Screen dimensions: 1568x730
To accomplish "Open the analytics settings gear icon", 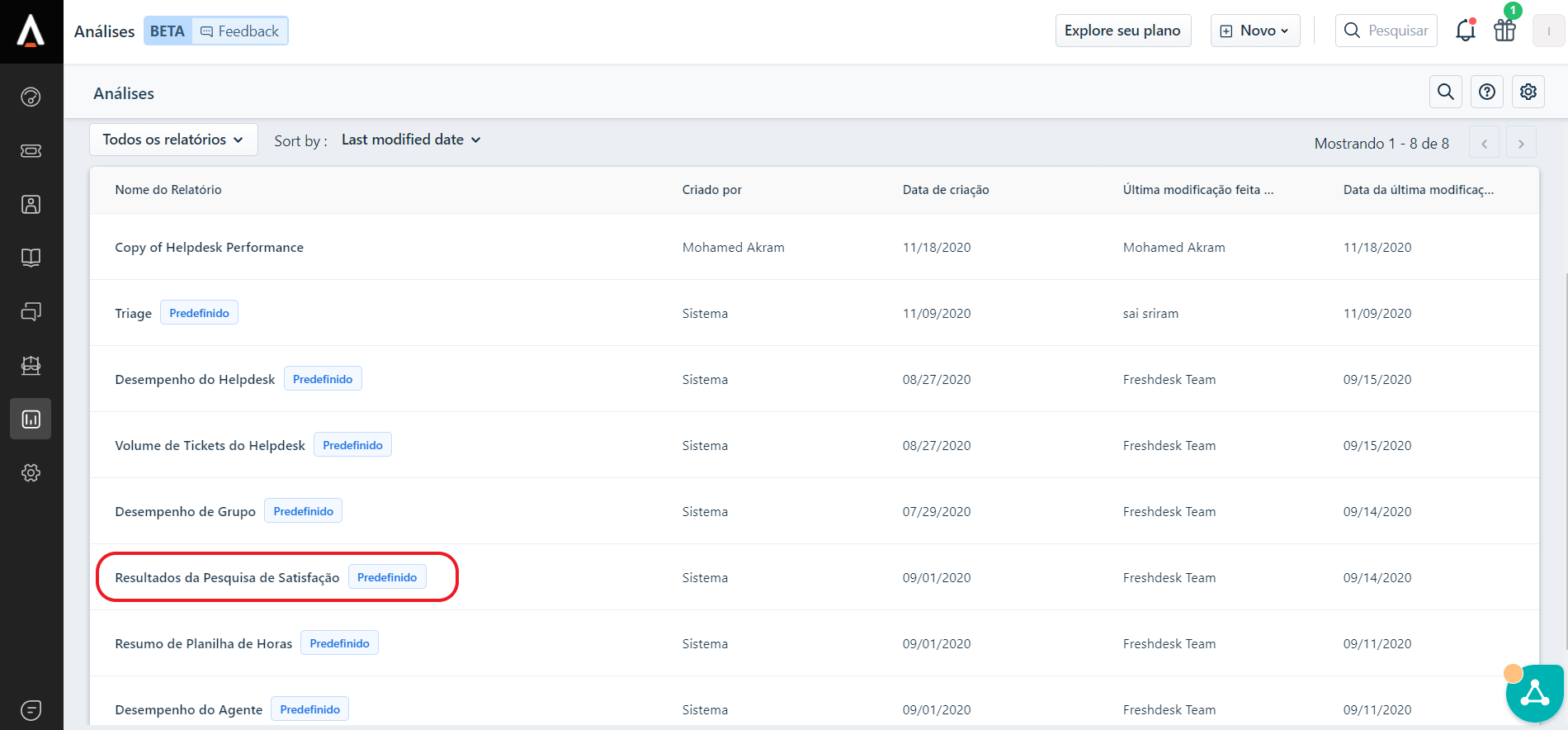I will click(x=1528, y=92).
